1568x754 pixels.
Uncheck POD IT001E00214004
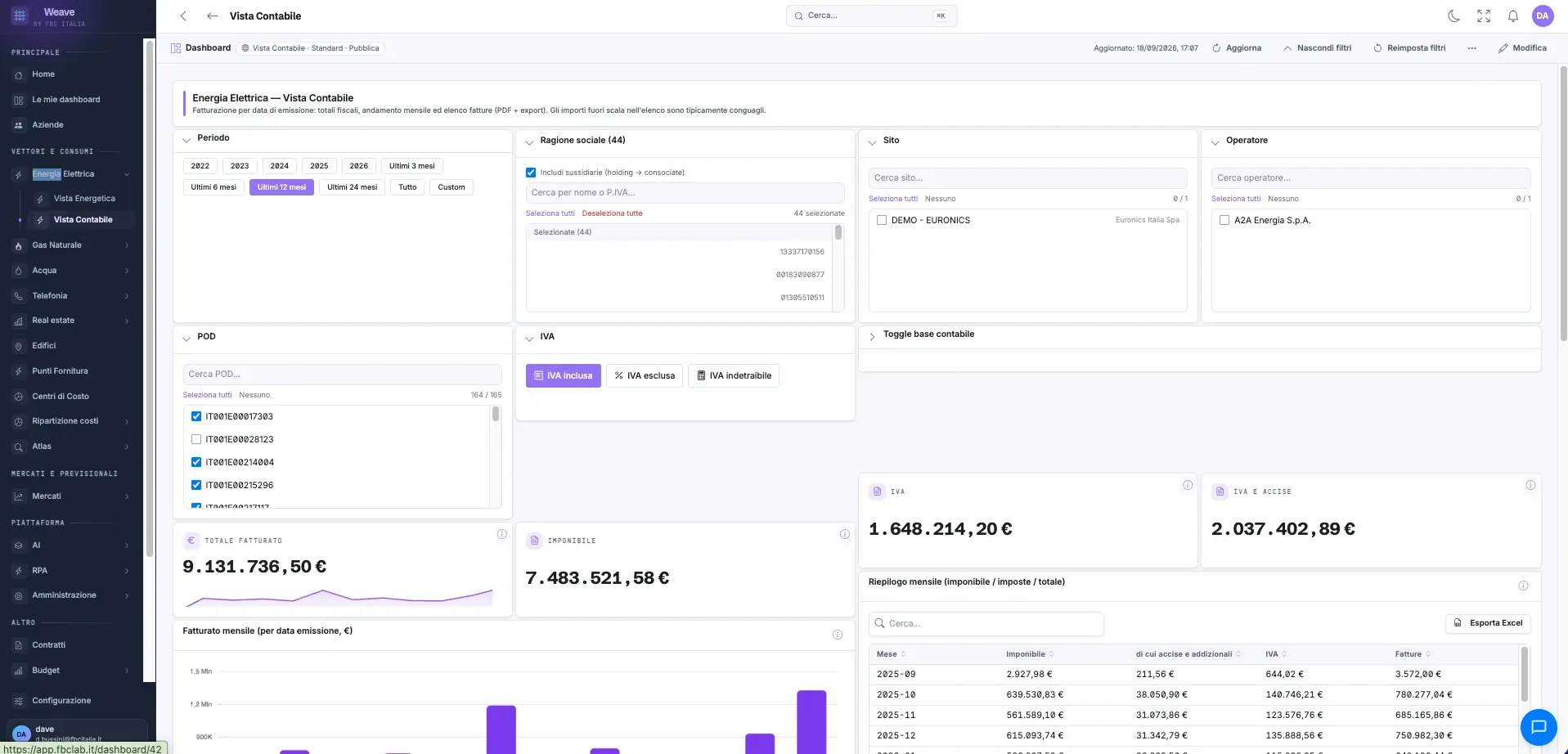196,462
